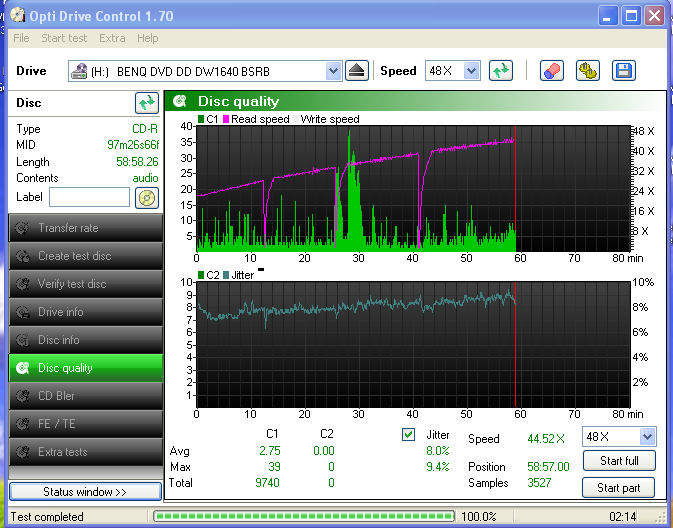673x528 pixels.
Task: Click the refresh speed icon in toolbar
Action: 501,71
